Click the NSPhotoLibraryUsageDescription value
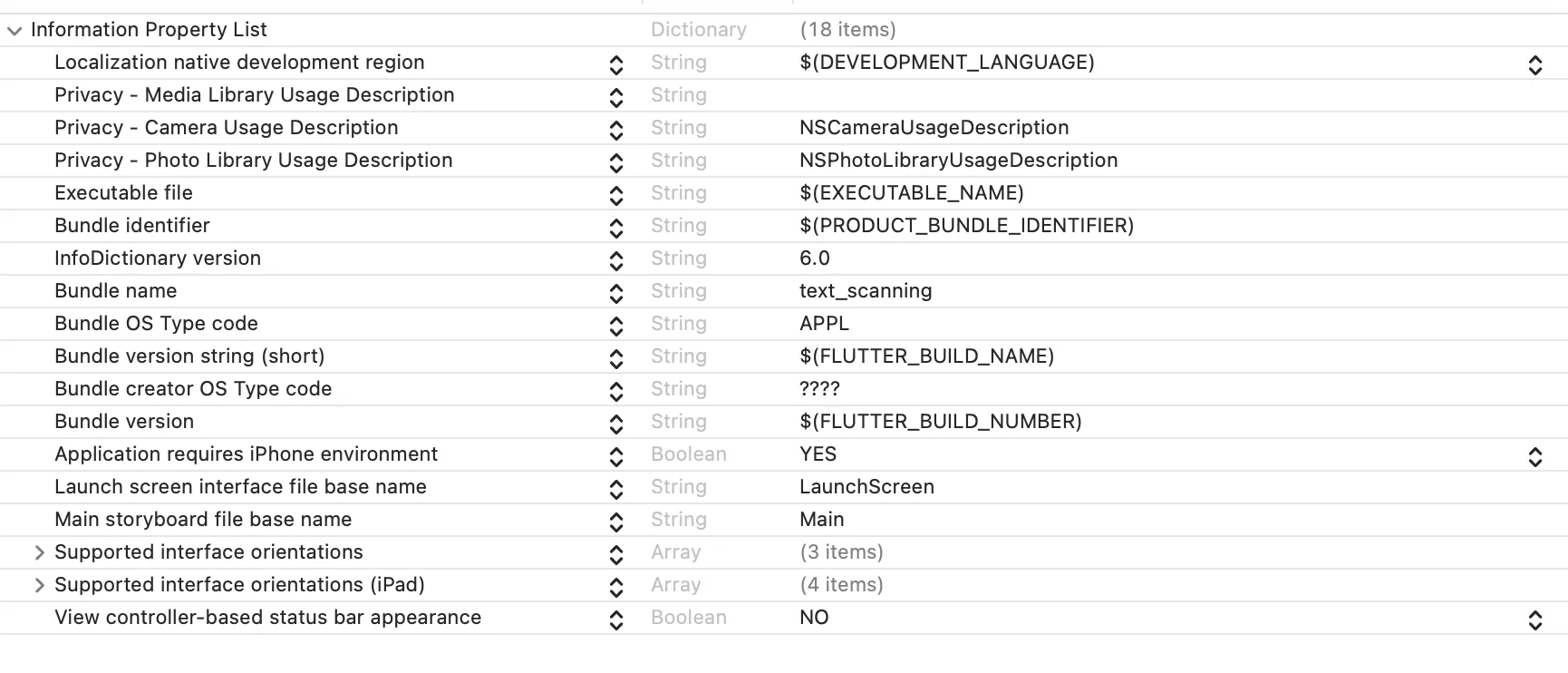This screenshot has width=1568, height=673. pyautogui.click(x=958, y=161)
